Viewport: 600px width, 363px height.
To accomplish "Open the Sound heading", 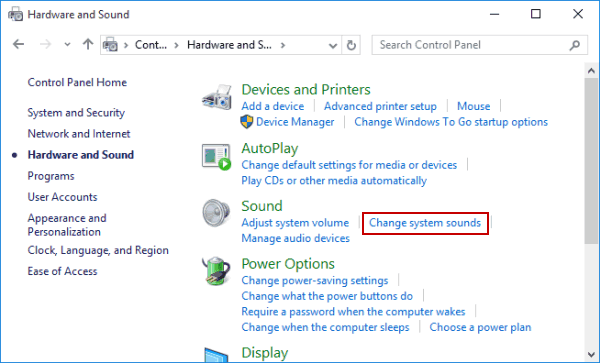I will pos(262,206).
